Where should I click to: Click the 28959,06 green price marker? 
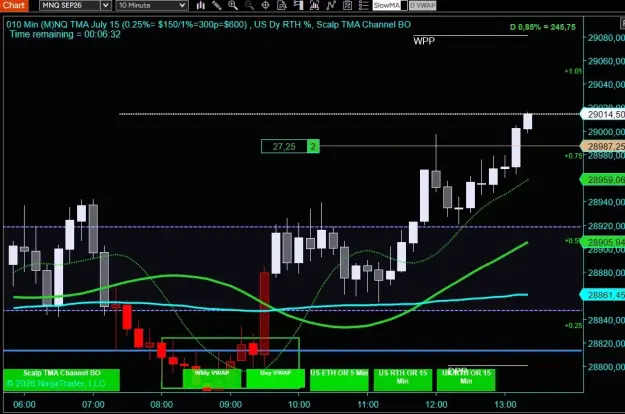pyautogui.click(x=603, y=180)
